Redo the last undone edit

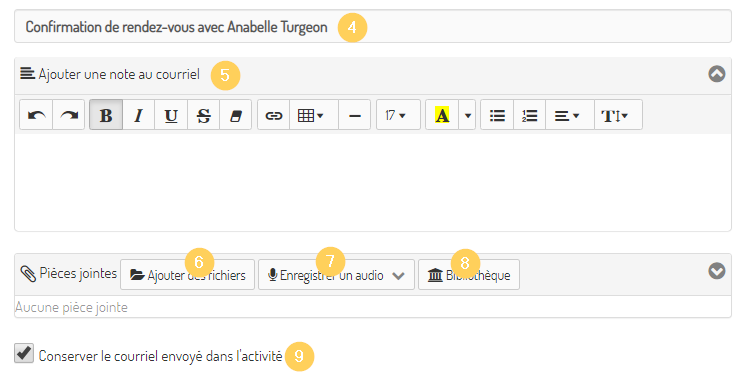[x=69, y=115]
